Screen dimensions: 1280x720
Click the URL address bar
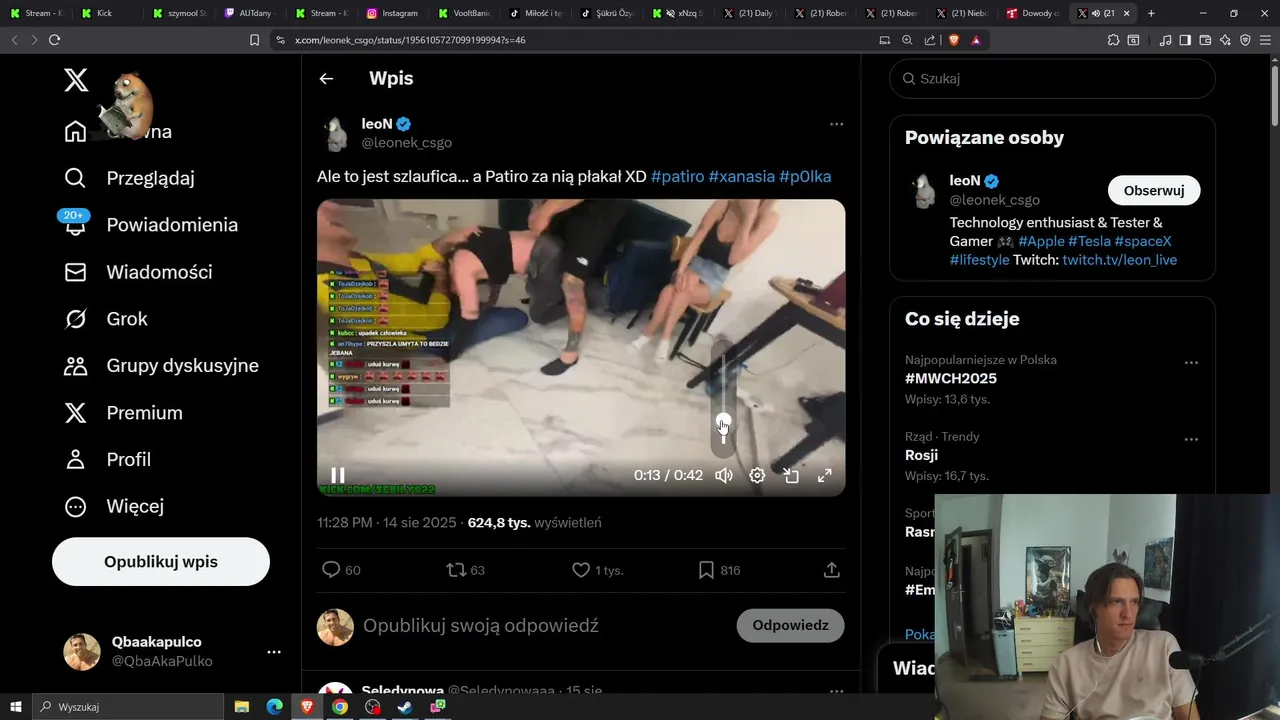pyautogui.click(x=570, y=40)
